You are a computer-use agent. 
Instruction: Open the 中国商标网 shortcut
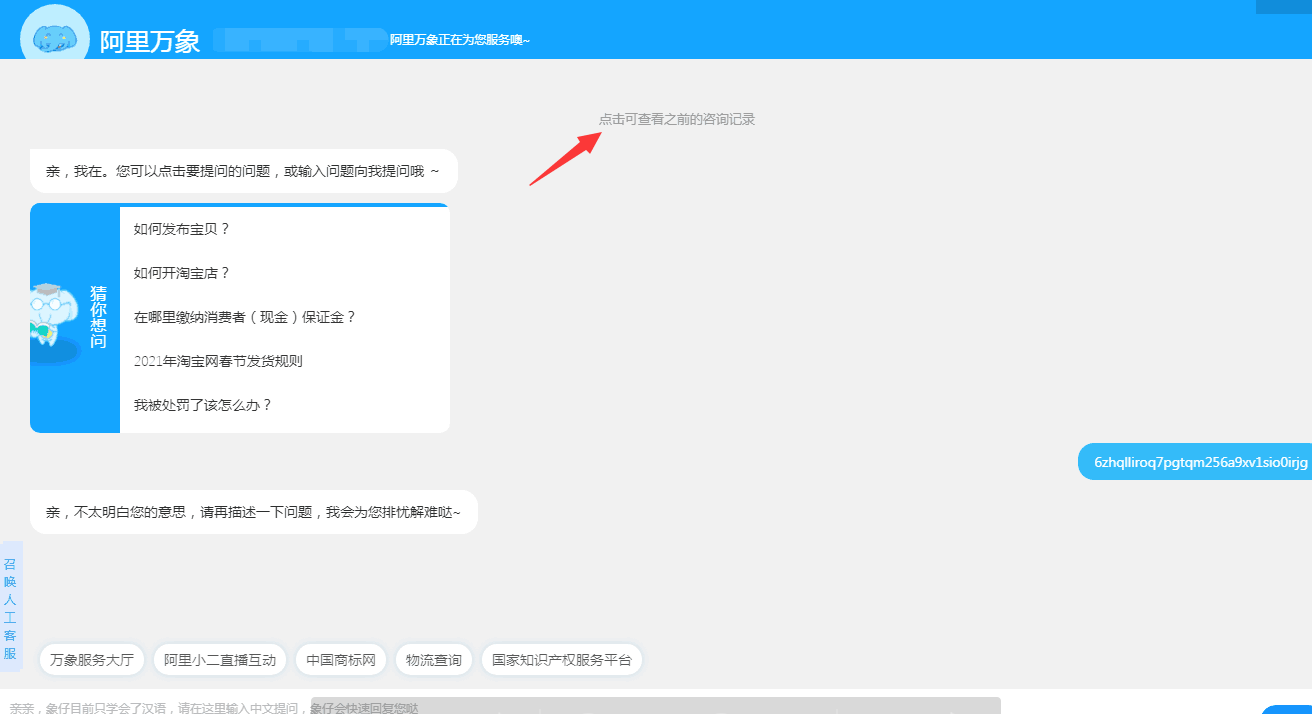point(341,660)
